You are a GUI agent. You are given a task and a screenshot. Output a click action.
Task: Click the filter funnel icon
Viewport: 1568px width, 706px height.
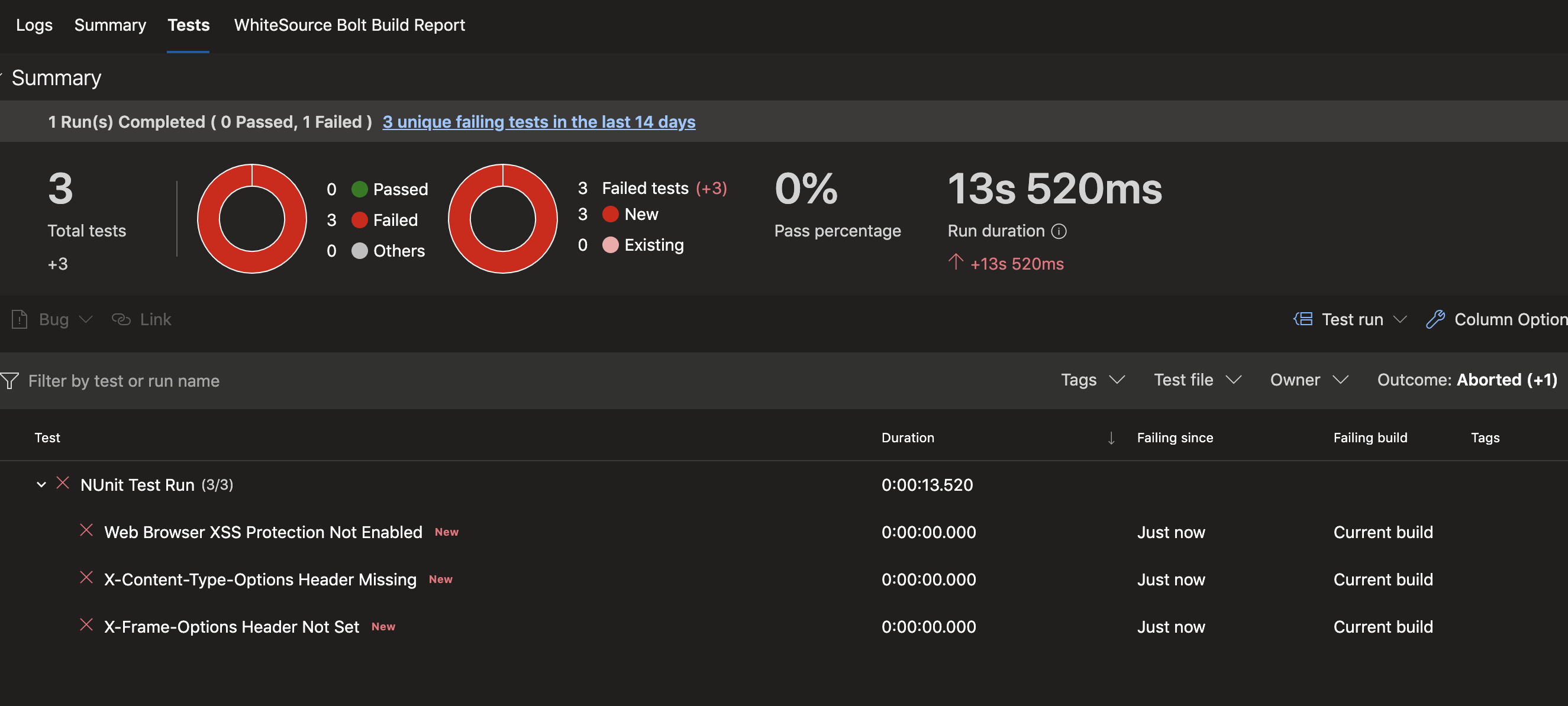click(9, 381)
